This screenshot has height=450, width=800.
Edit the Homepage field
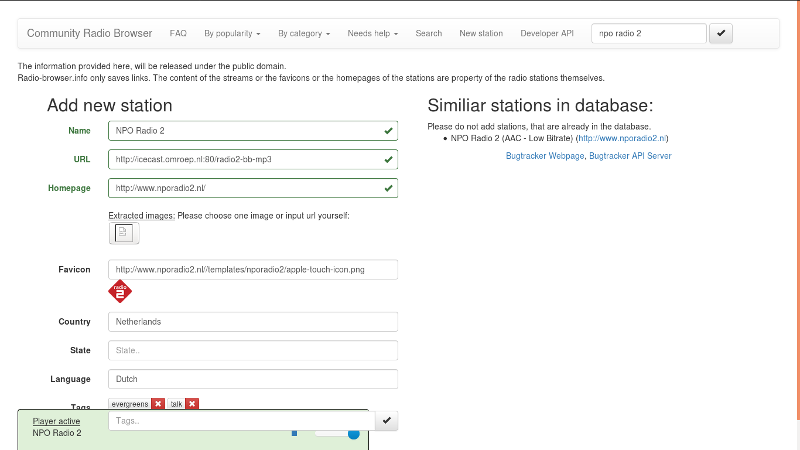253,188
